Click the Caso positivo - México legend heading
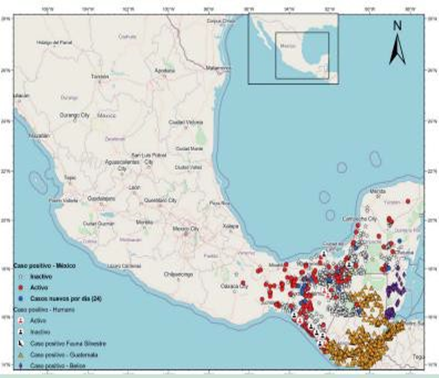This screenshot has height=378, width=439. pos(44,266)
